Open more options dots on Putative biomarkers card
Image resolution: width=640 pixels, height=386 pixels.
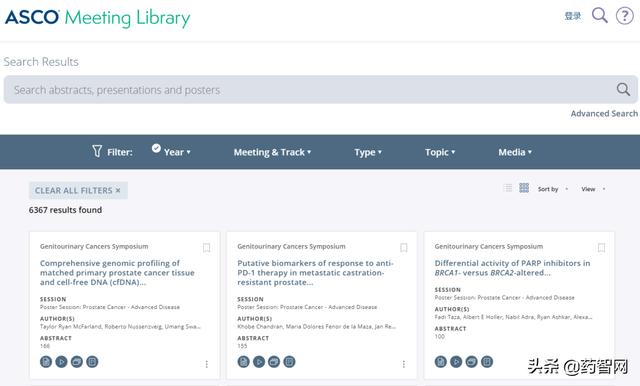pos(404,364)
